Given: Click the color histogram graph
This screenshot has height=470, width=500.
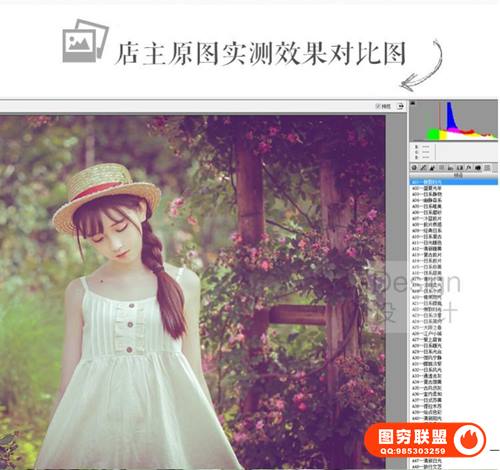Looking at the screenshot, I should tap(454, 120).
